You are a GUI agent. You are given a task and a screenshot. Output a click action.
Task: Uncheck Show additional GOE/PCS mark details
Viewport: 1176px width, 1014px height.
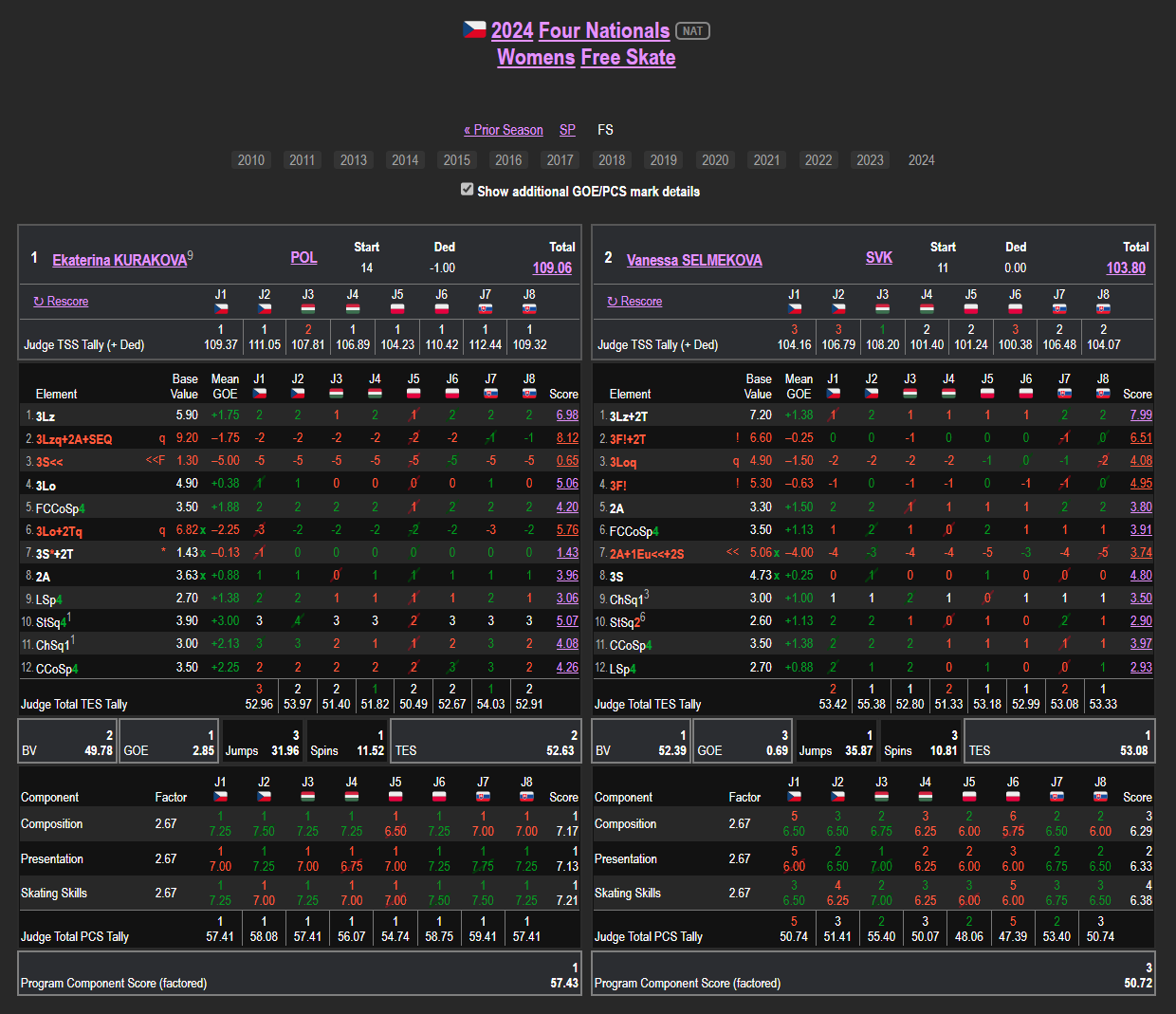pyautogui.click(x=467, y=190)
